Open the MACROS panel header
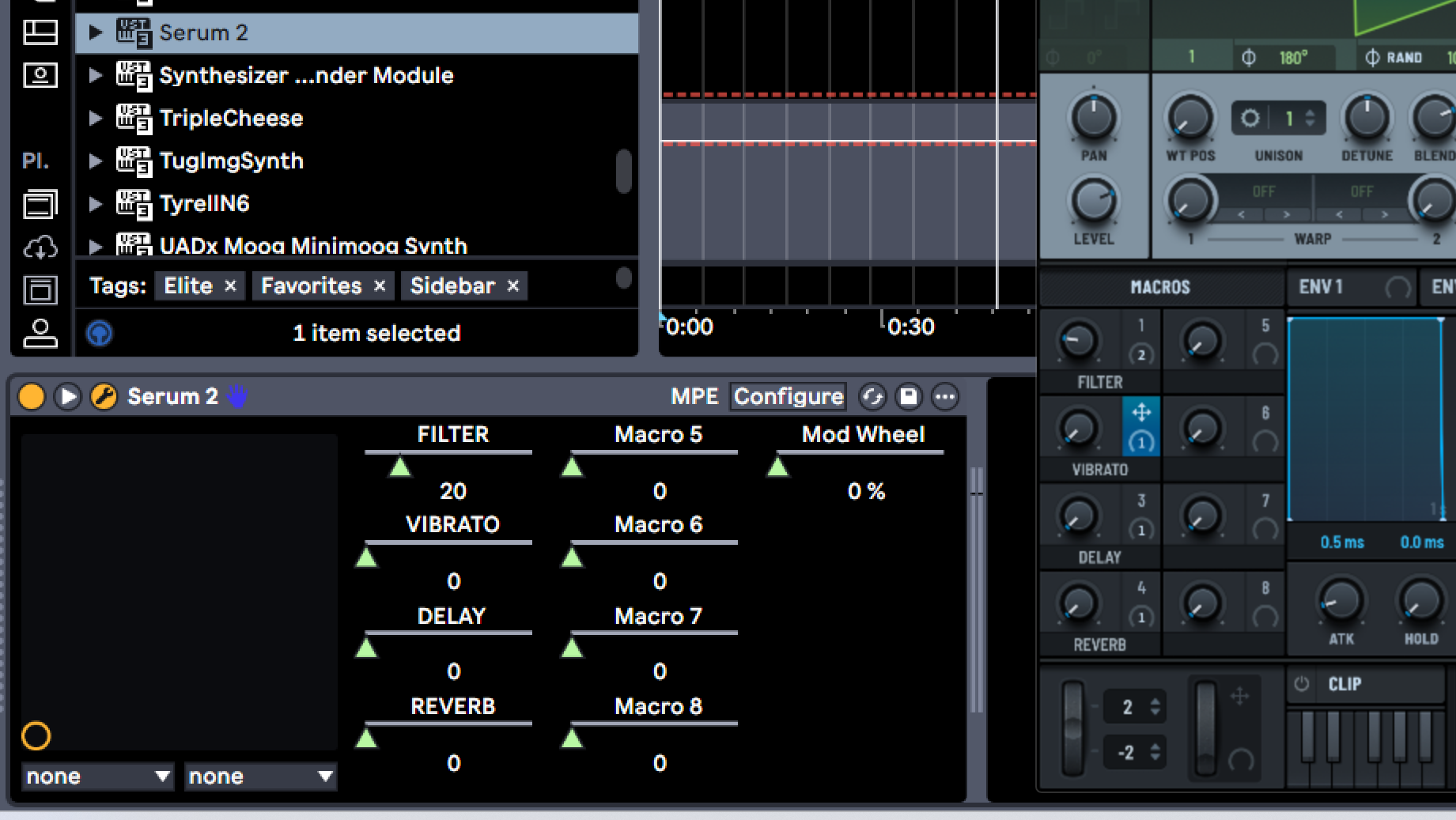This screenshot has height=820, width=1456. tap(1160, 287)
